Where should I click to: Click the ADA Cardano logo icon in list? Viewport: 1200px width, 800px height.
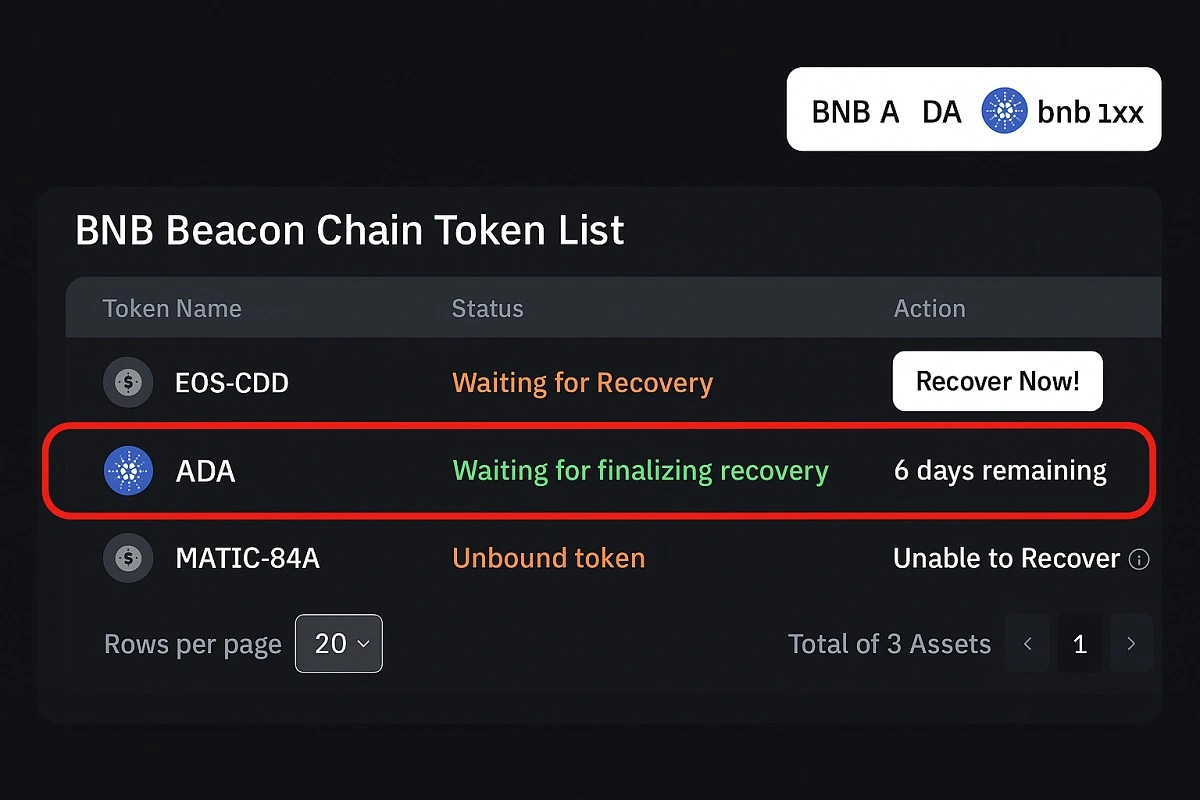tap(128, 471)
